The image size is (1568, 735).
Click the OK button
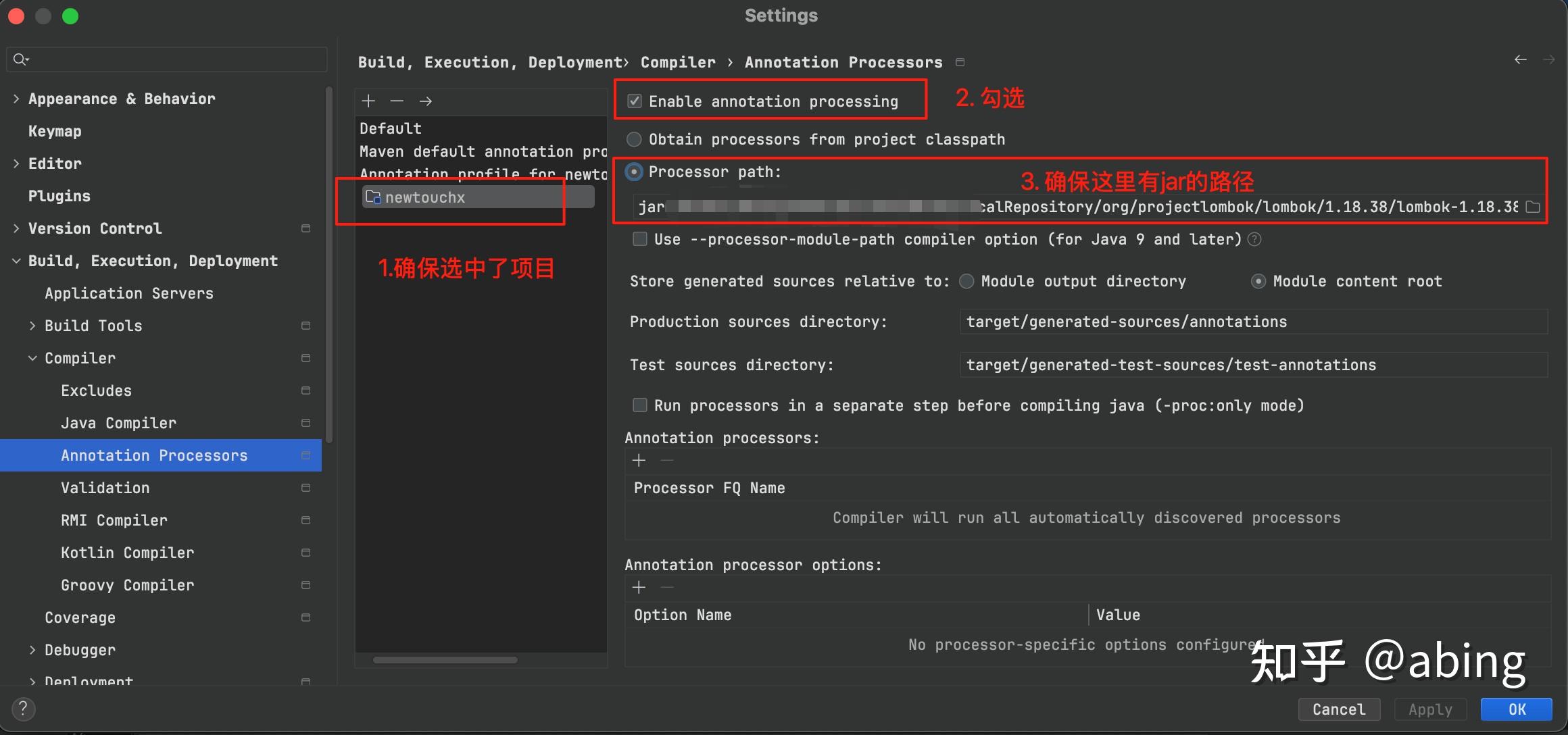click(x=1517, y=709)
